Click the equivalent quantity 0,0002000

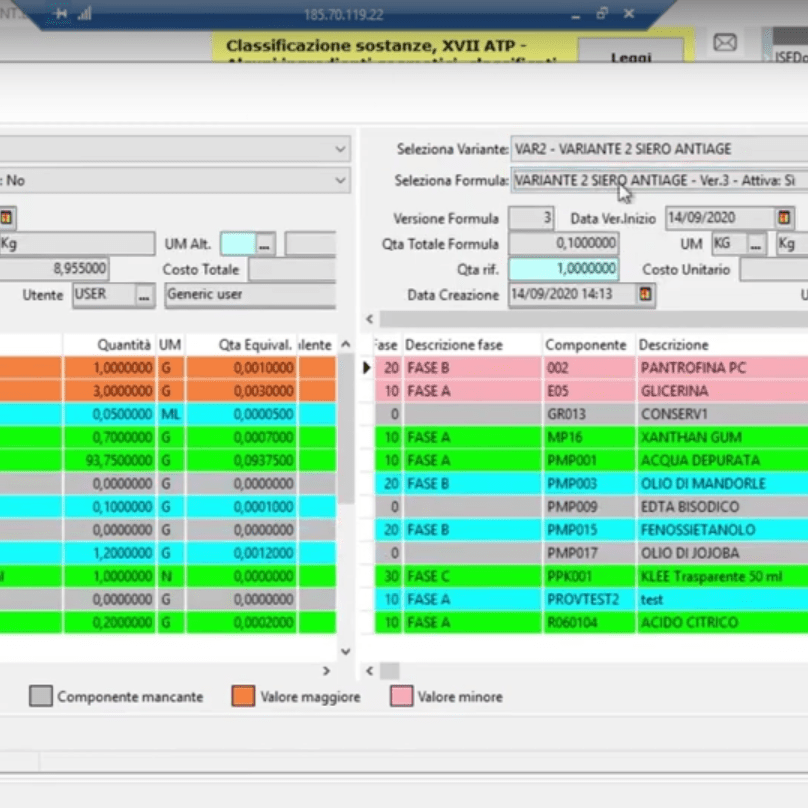[x=241, y=622]
